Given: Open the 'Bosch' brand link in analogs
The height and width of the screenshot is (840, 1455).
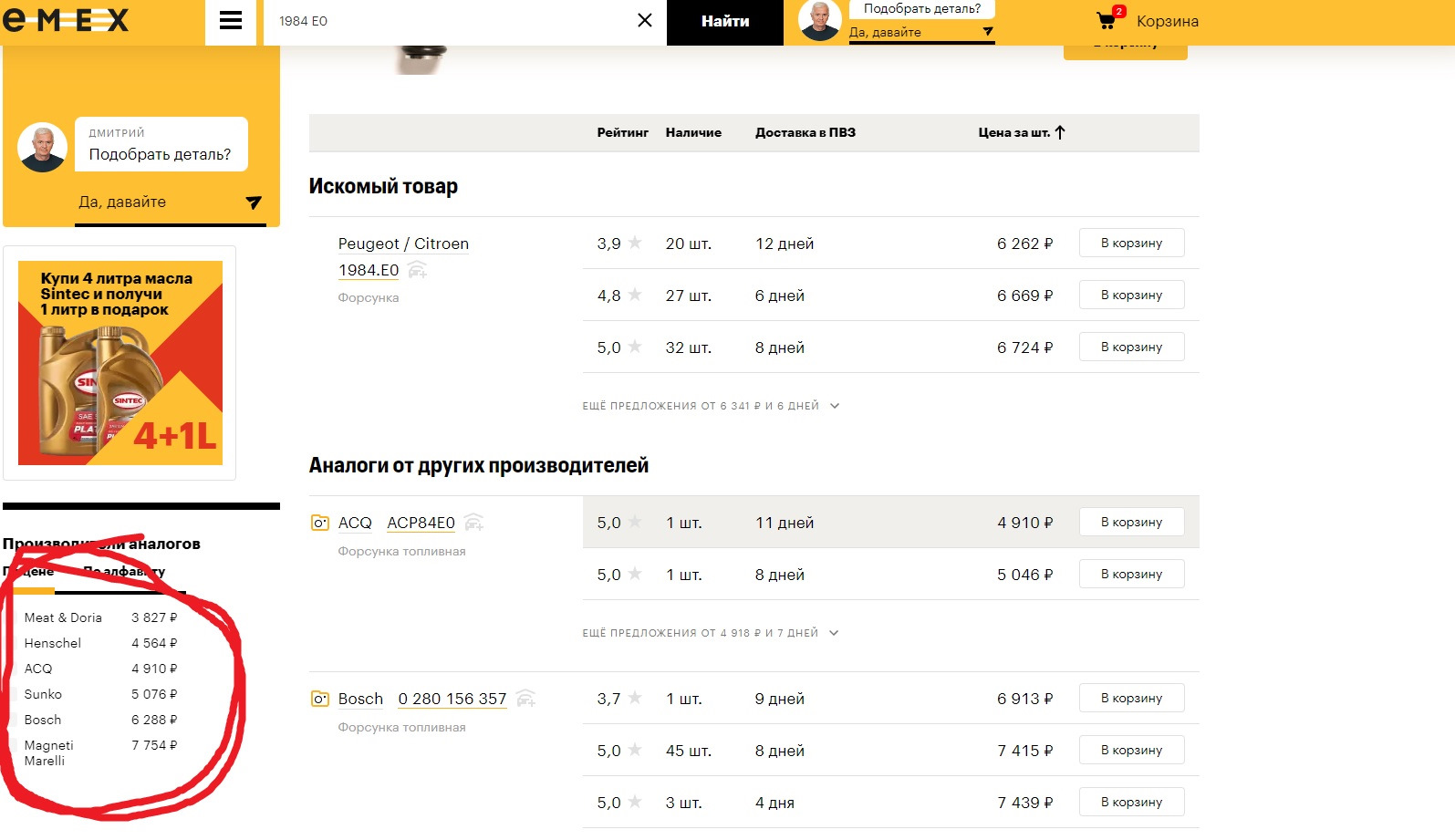Looking at the screenshot, I should point(360,699).
